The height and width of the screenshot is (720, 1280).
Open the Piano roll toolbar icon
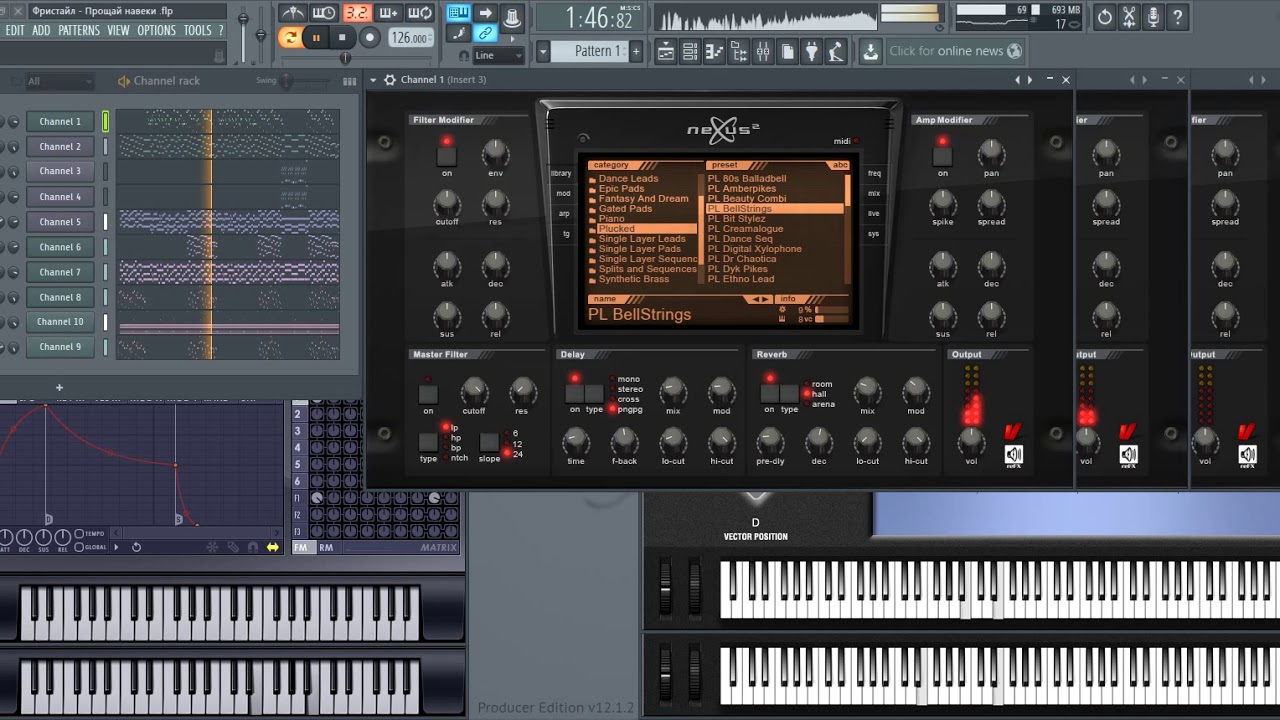714,51
